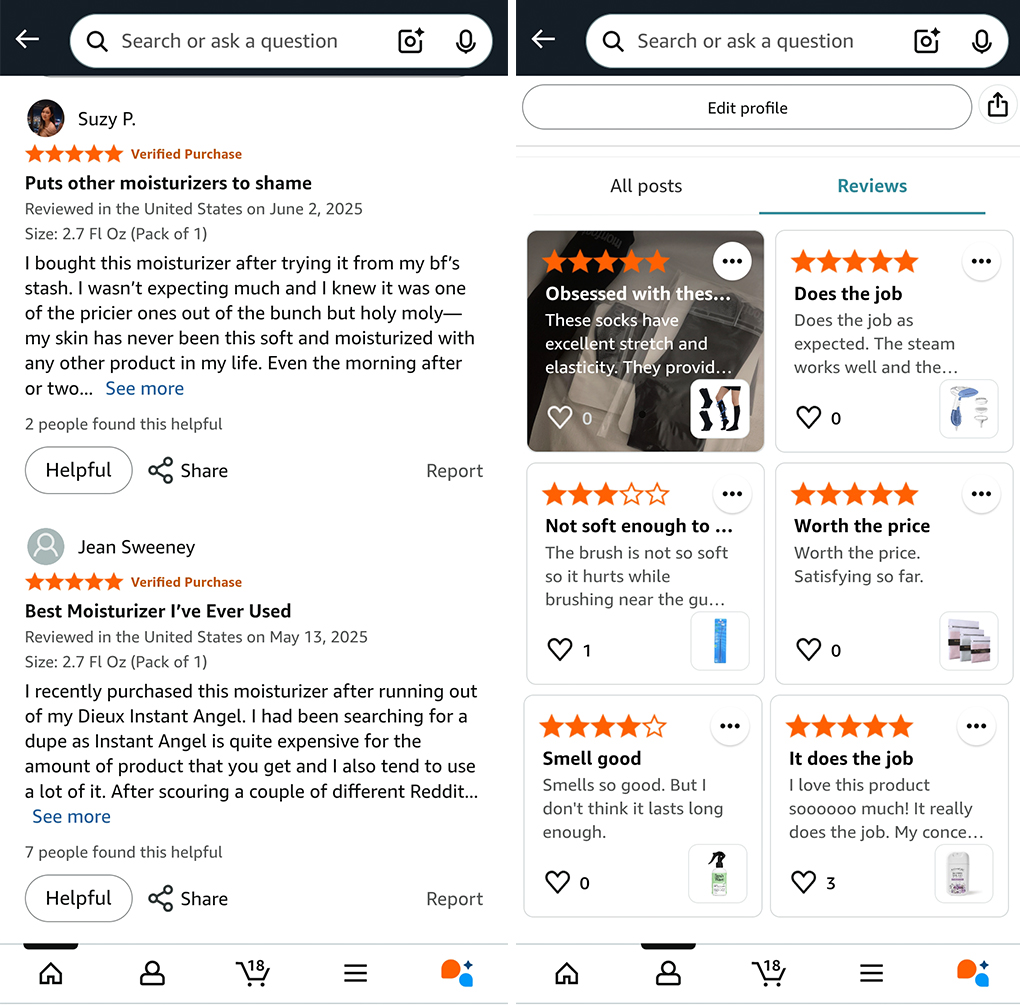Switch to the All posts tab
This screenshot has width=1020, height=1005.
coord(646,186)
